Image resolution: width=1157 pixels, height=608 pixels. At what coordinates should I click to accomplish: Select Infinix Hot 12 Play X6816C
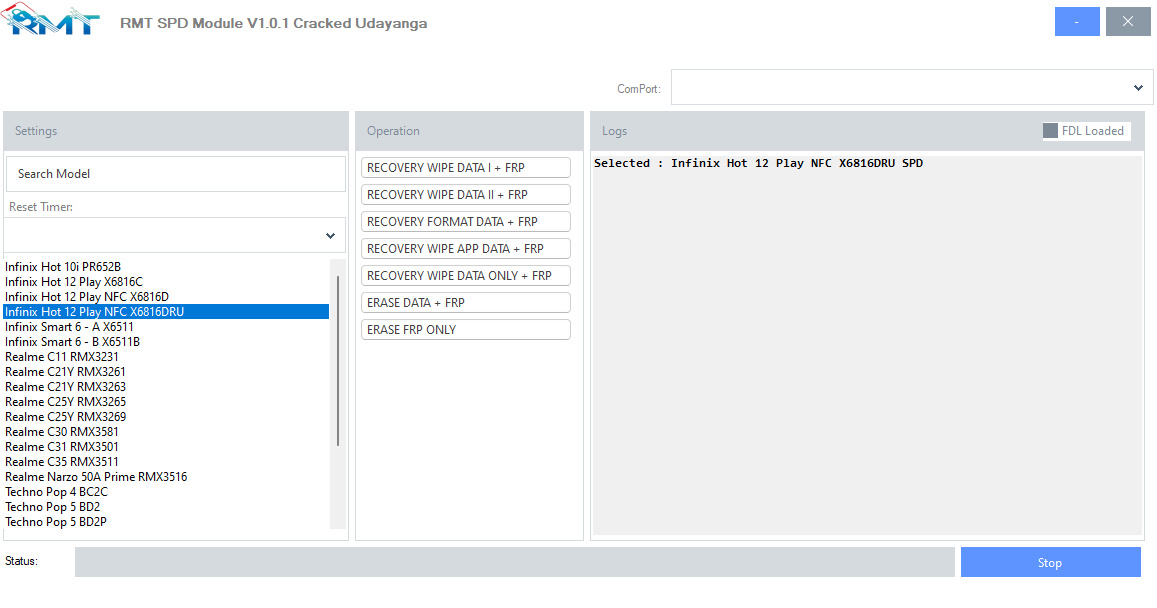click(x=166, y=282)
